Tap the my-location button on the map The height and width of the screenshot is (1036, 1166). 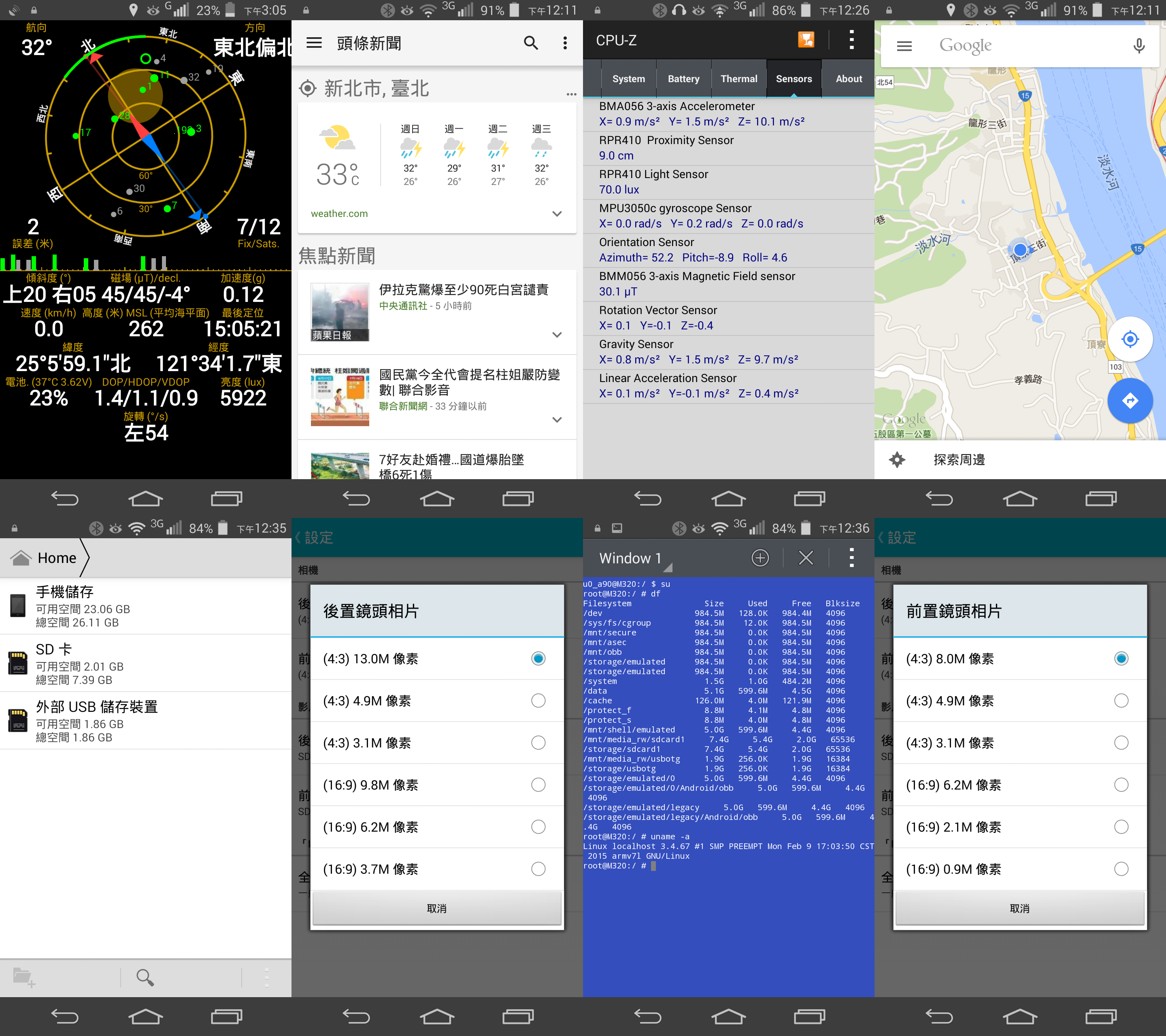coord(1130,339)
